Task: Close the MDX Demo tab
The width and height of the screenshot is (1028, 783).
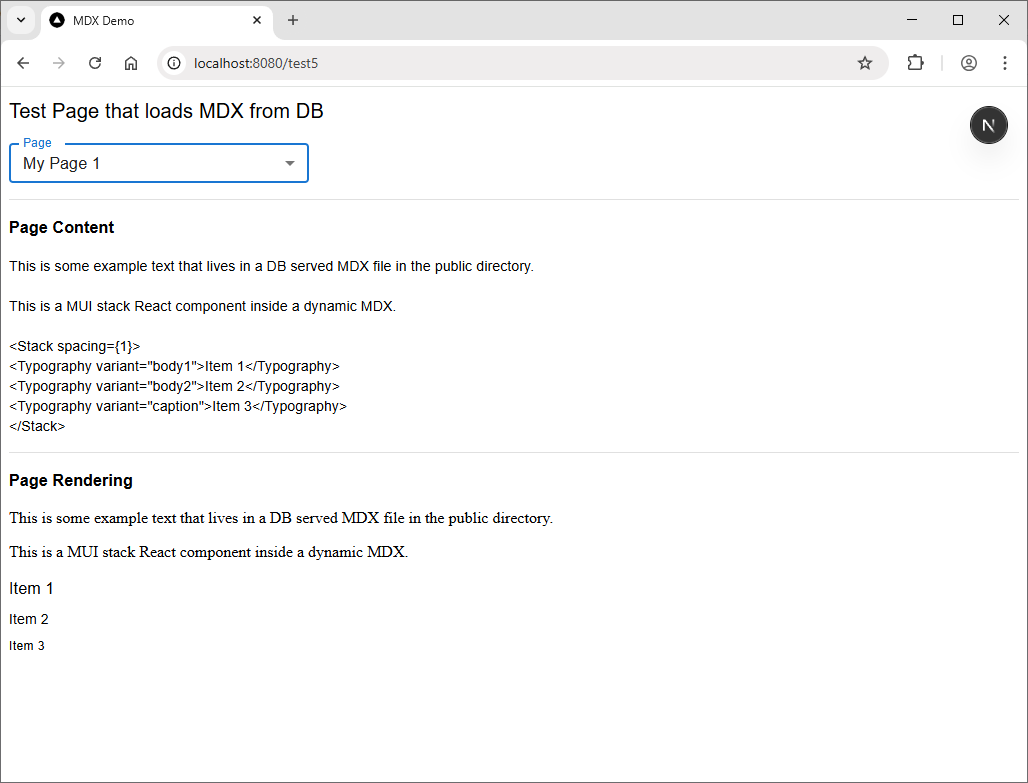Action: [257, 20]
